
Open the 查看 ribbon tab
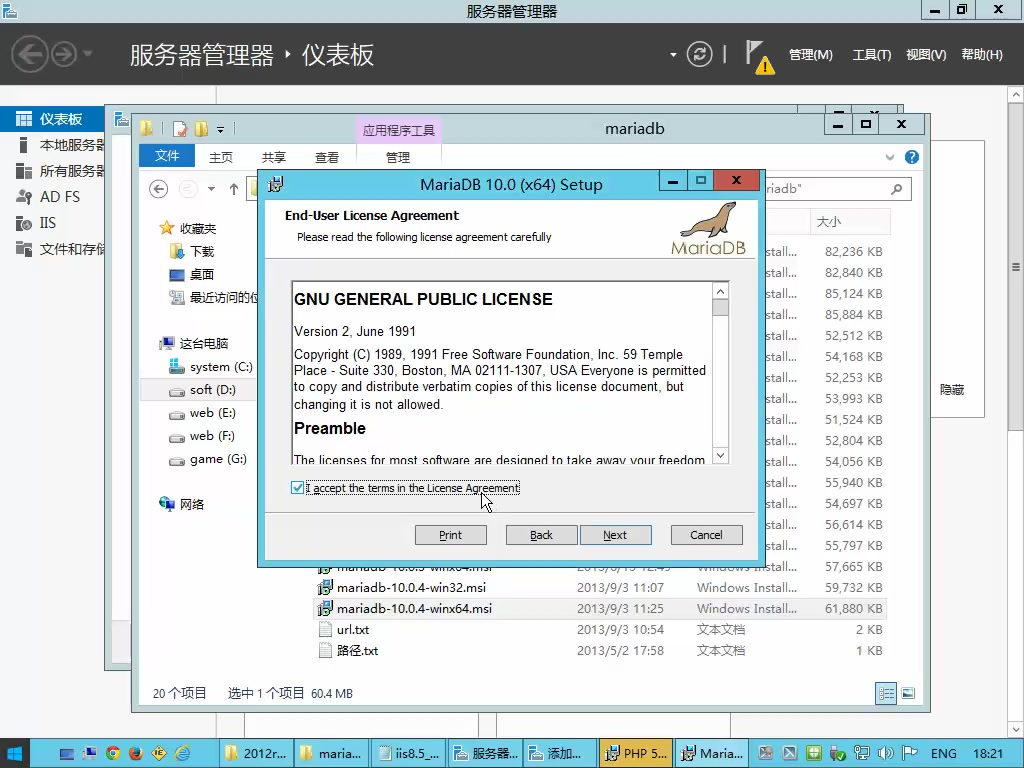click(x=327, y=157)
